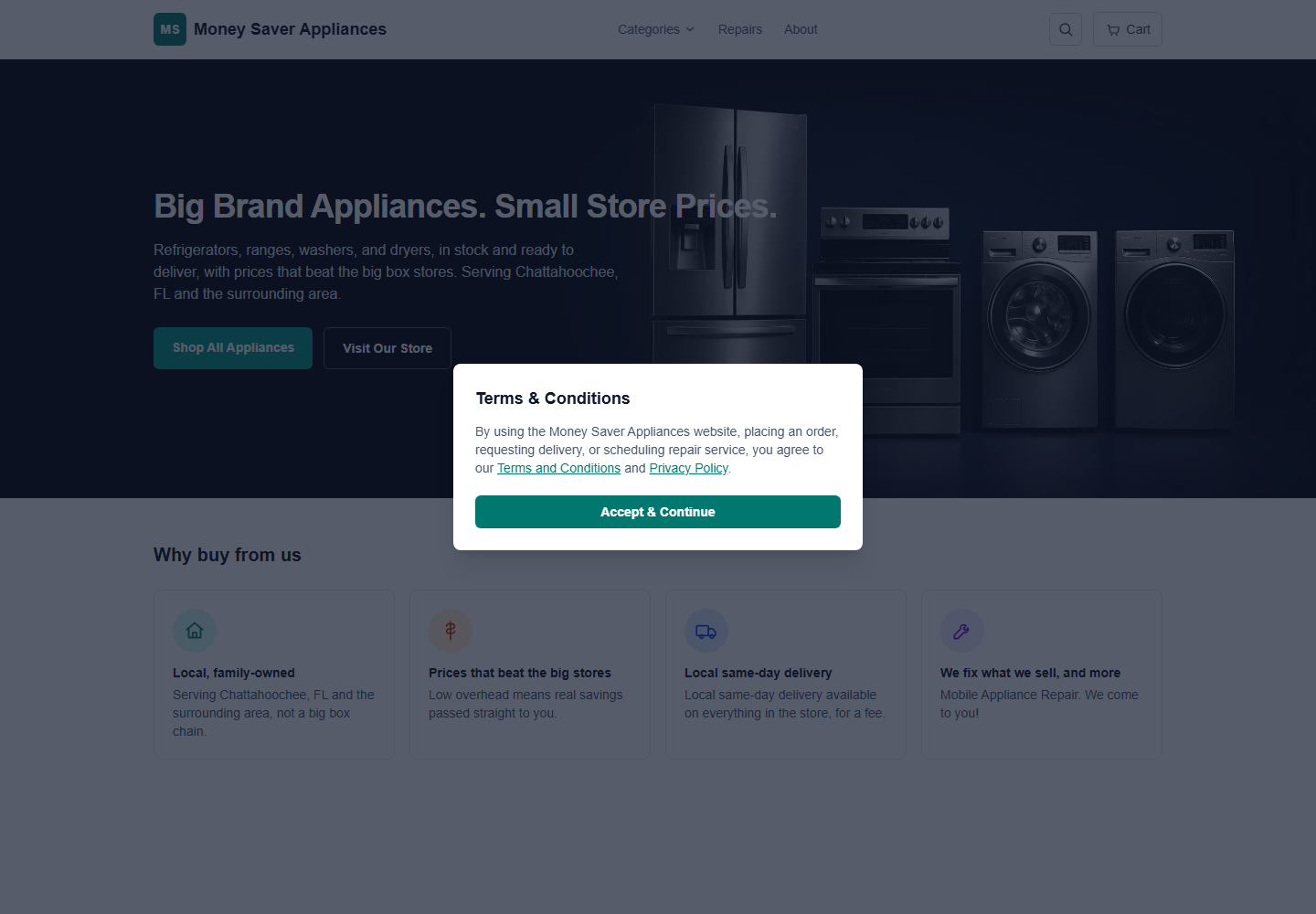
Task: Click the dollar sign icon in Prices card
Action: [x=451, y=631]
